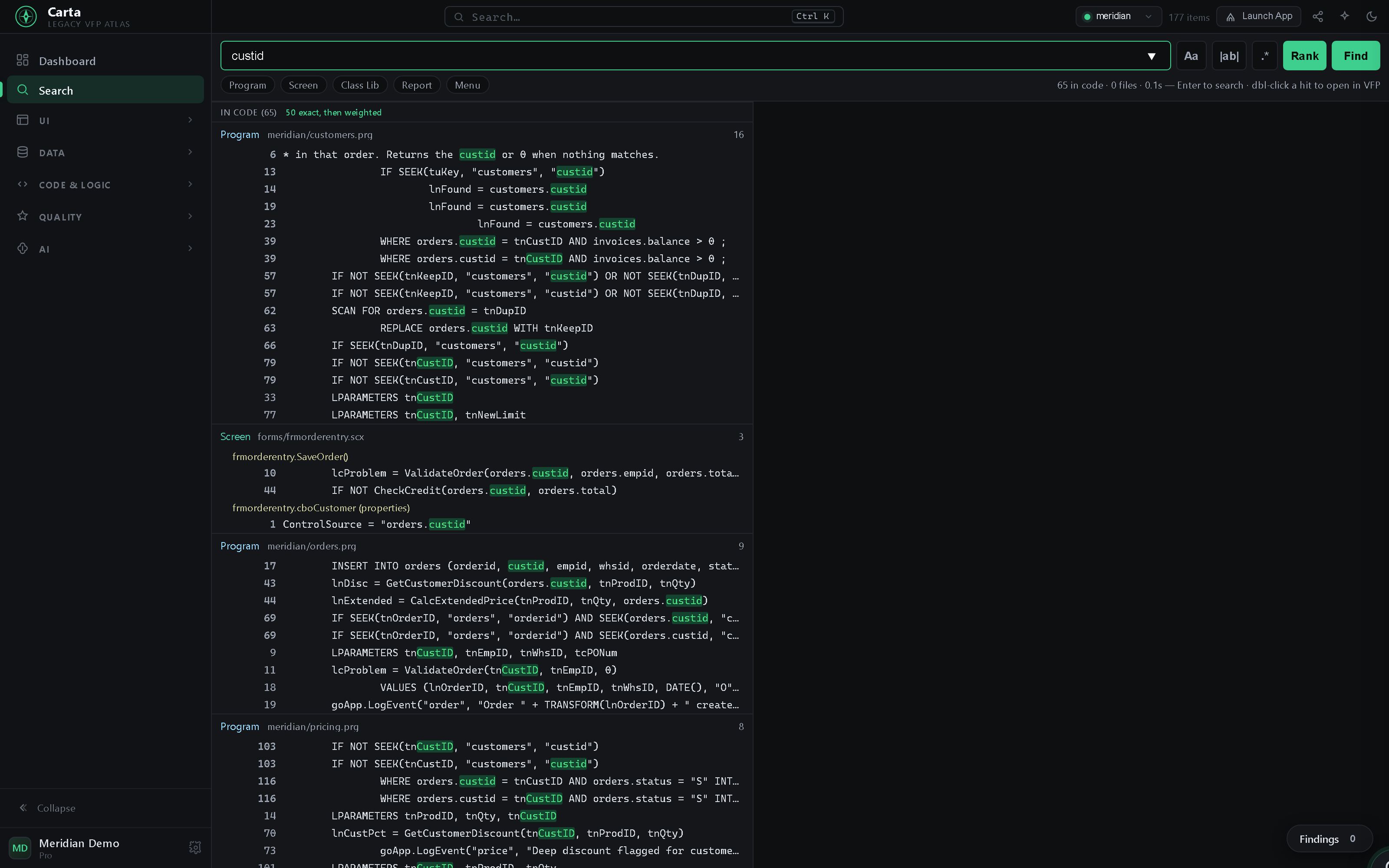Screen dimensions: 1389x868
Task: Expand the AI sidebar section
Action: click(105, 249)
